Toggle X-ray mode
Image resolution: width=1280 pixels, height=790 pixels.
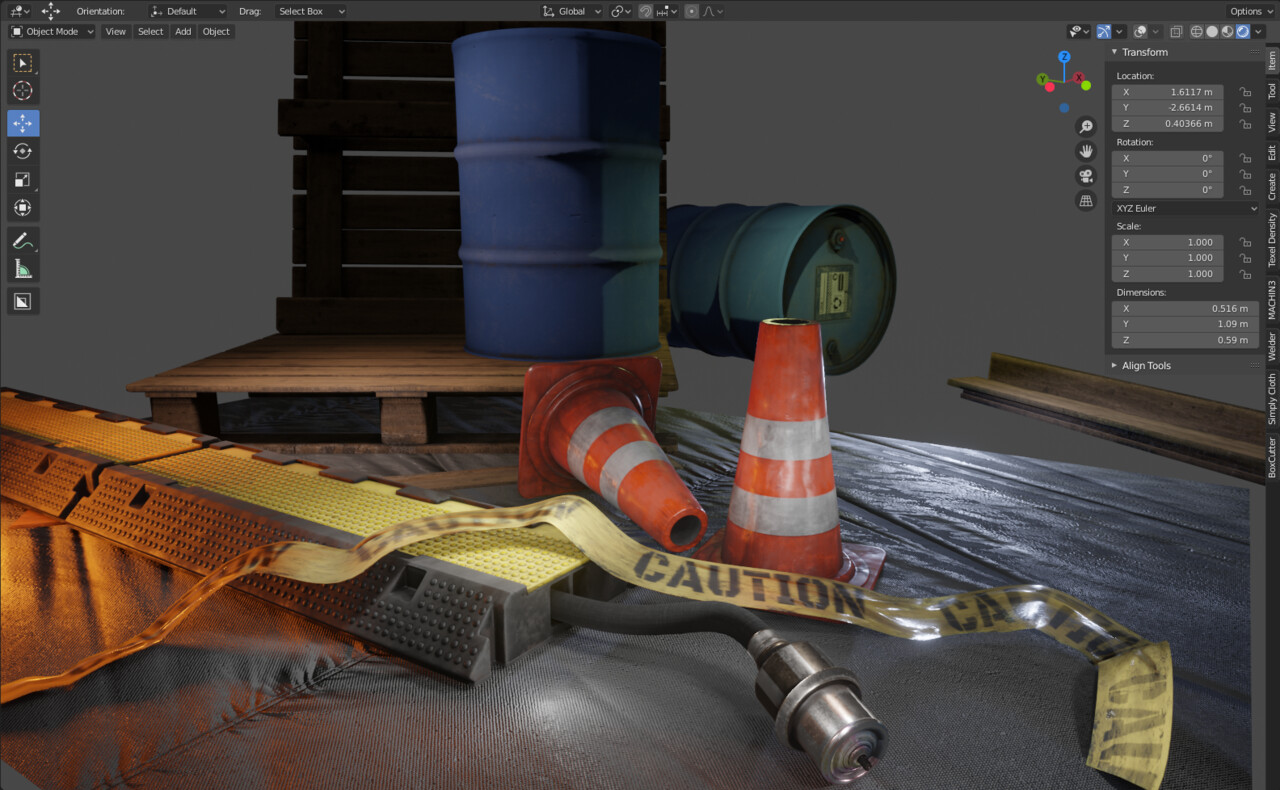tap(1176, 31)
